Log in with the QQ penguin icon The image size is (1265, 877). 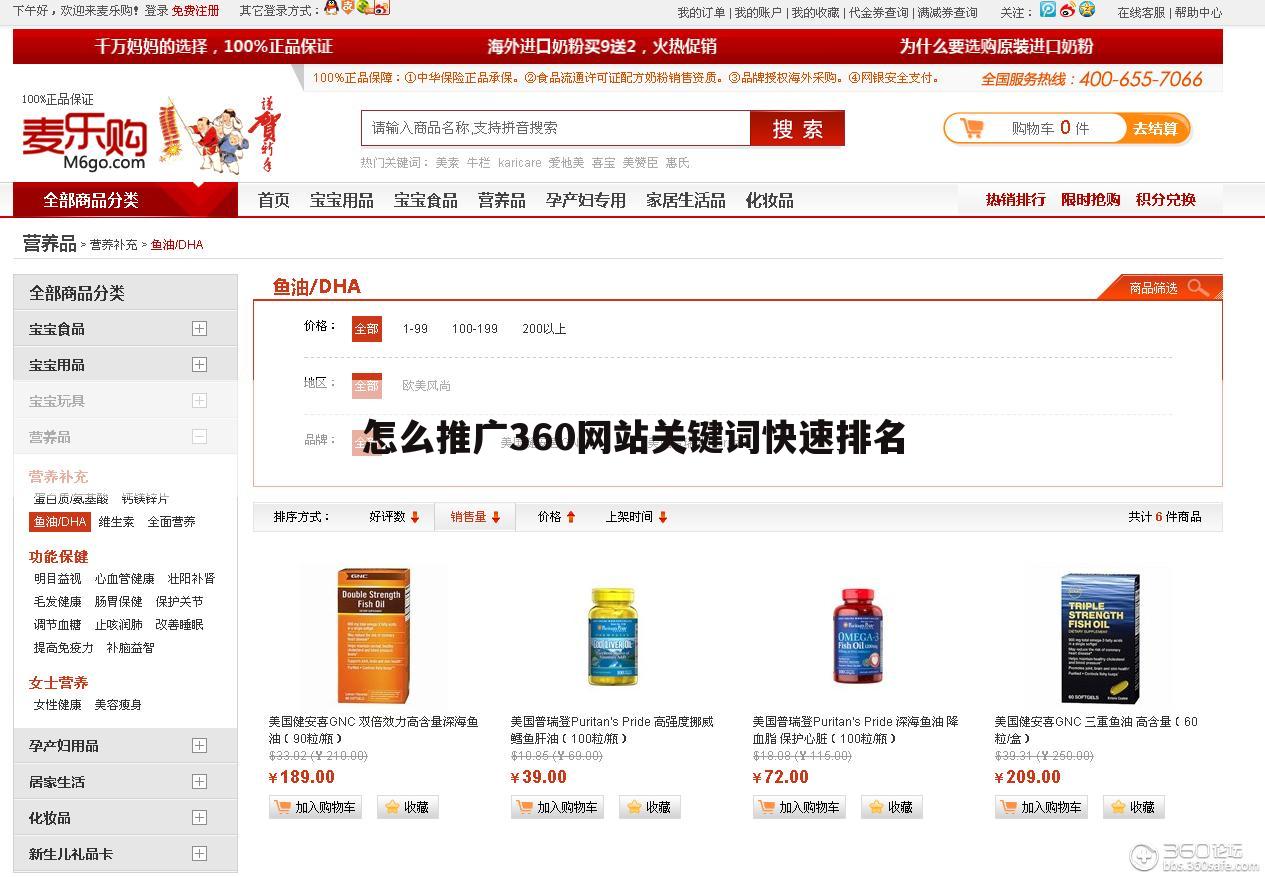(331, 9)
